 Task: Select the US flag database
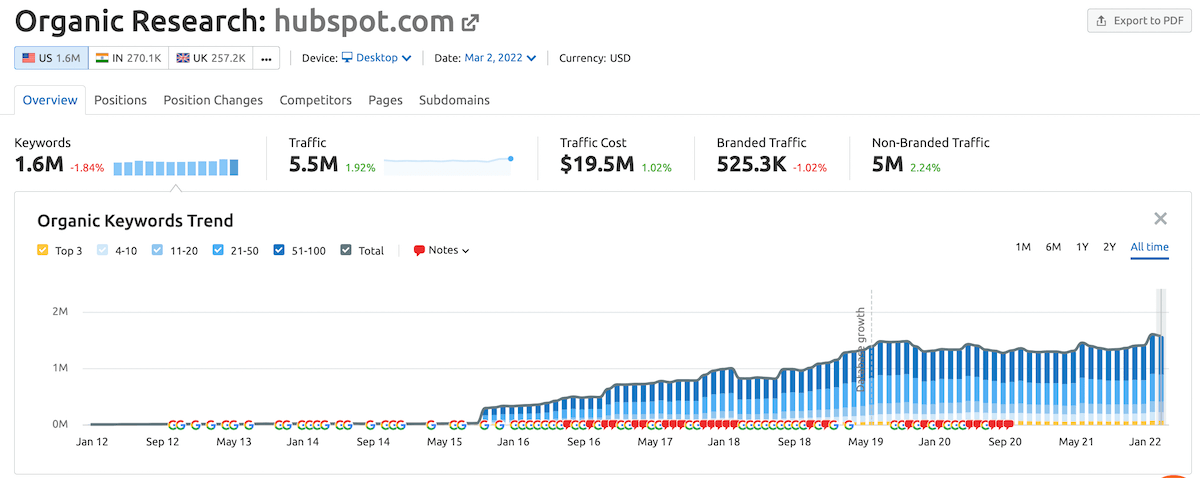tap(51, 58)
